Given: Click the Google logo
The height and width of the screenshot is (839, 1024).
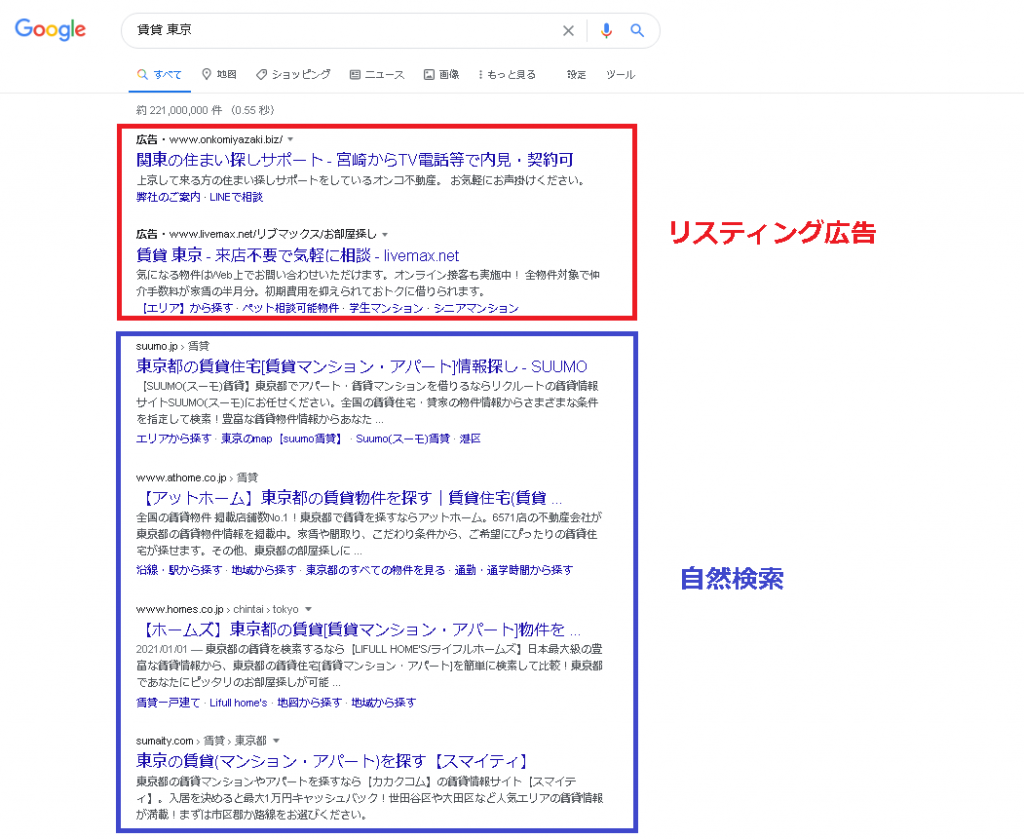Looking at the screenshot, I should click(50, 29).
